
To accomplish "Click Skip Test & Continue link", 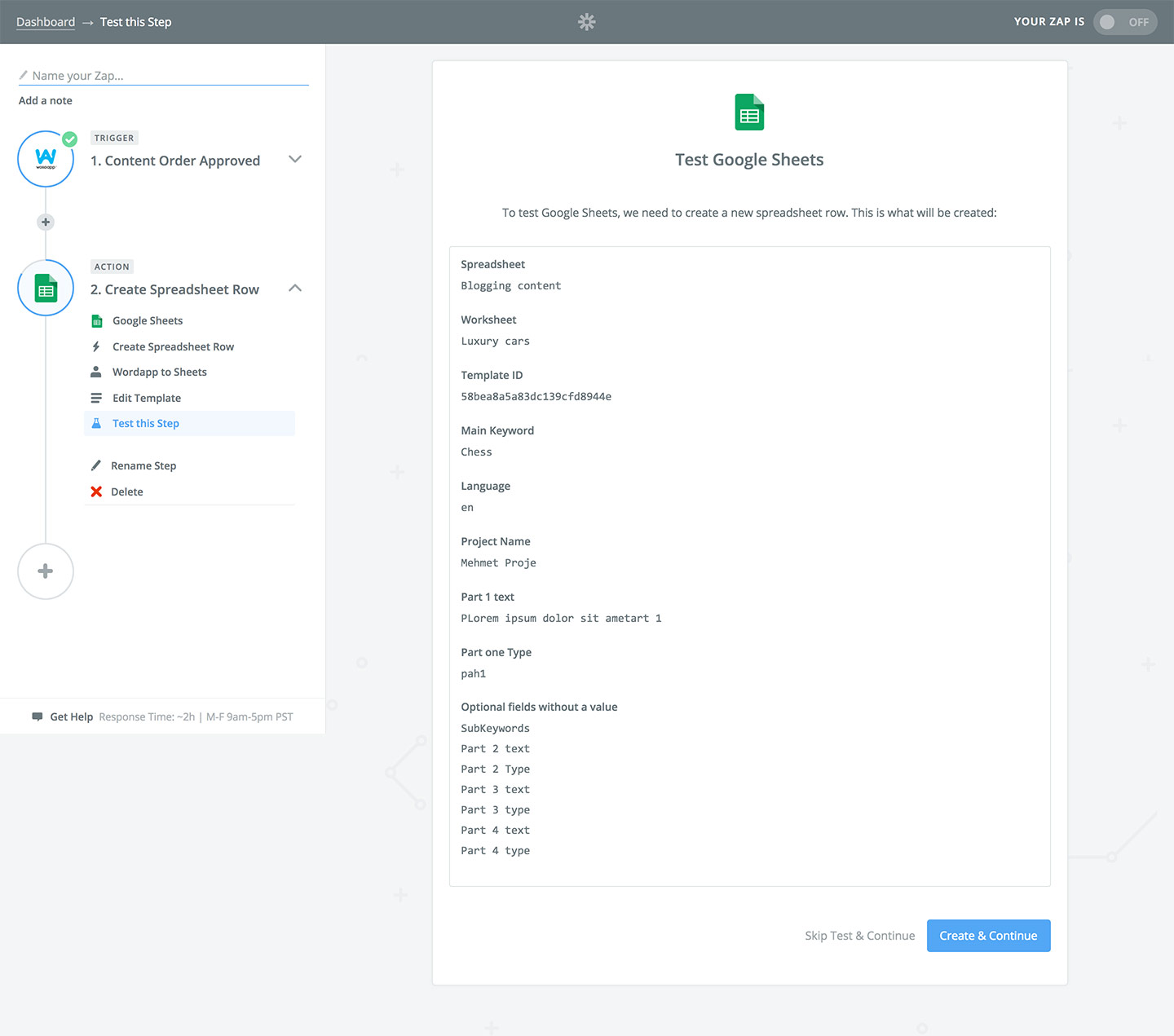I will [x=859, y=936].
